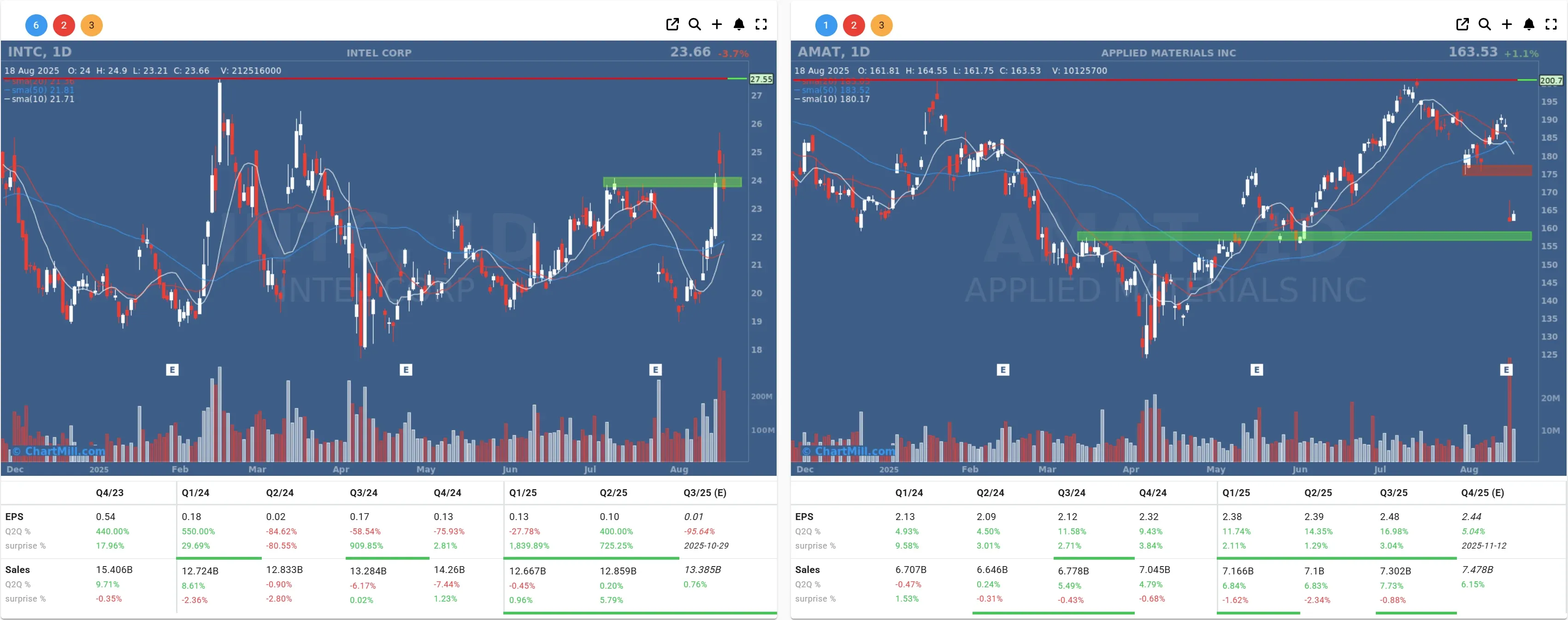The height and width of the screenshot is (620, 1568).
Task: Click August earnings E marker on AMAT chart
Action: coord(1507,369)
